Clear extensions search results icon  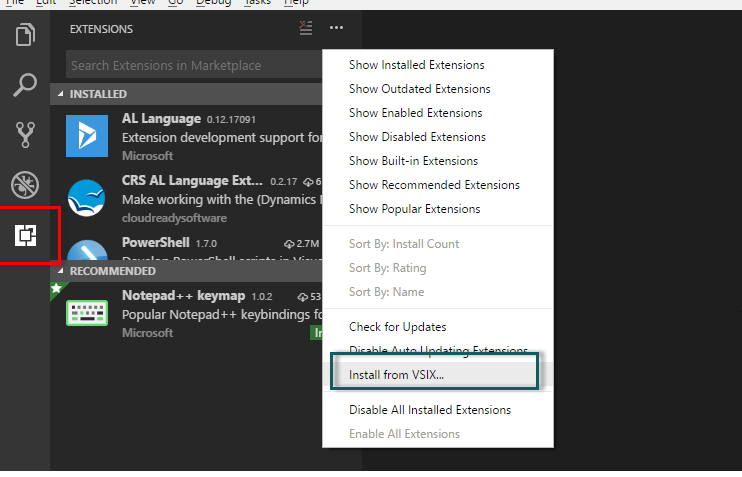pos(306,28)
